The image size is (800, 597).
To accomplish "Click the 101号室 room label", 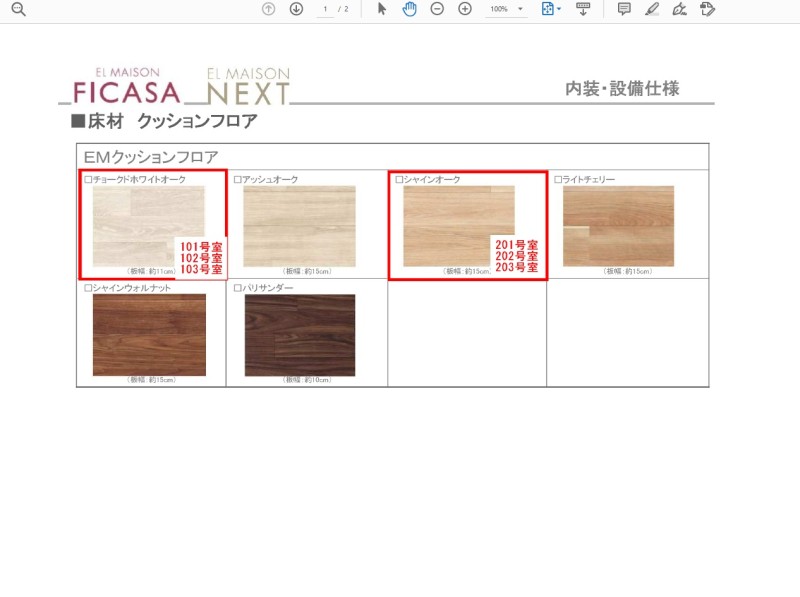I will [202, 246].
